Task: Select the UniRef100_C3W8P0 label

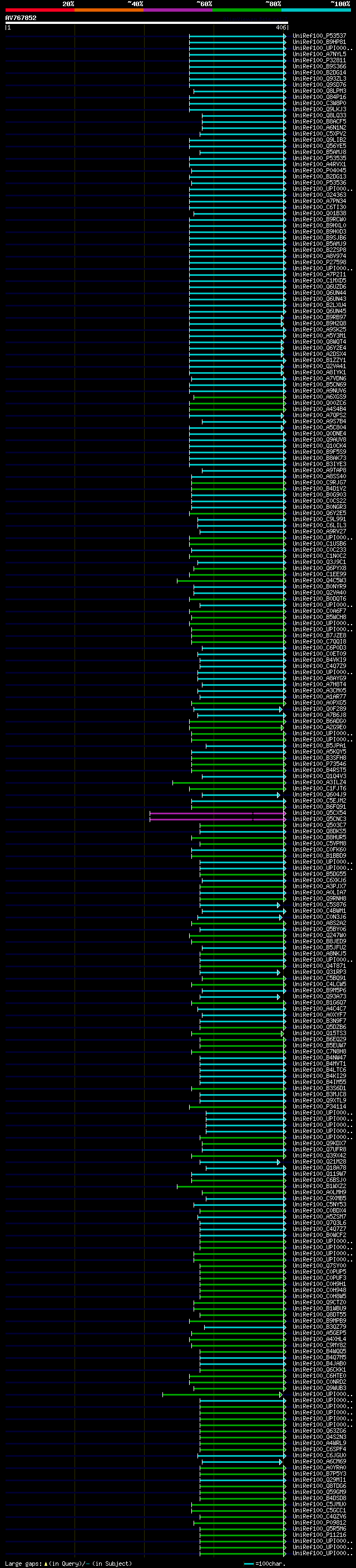Action: (319, 103)
